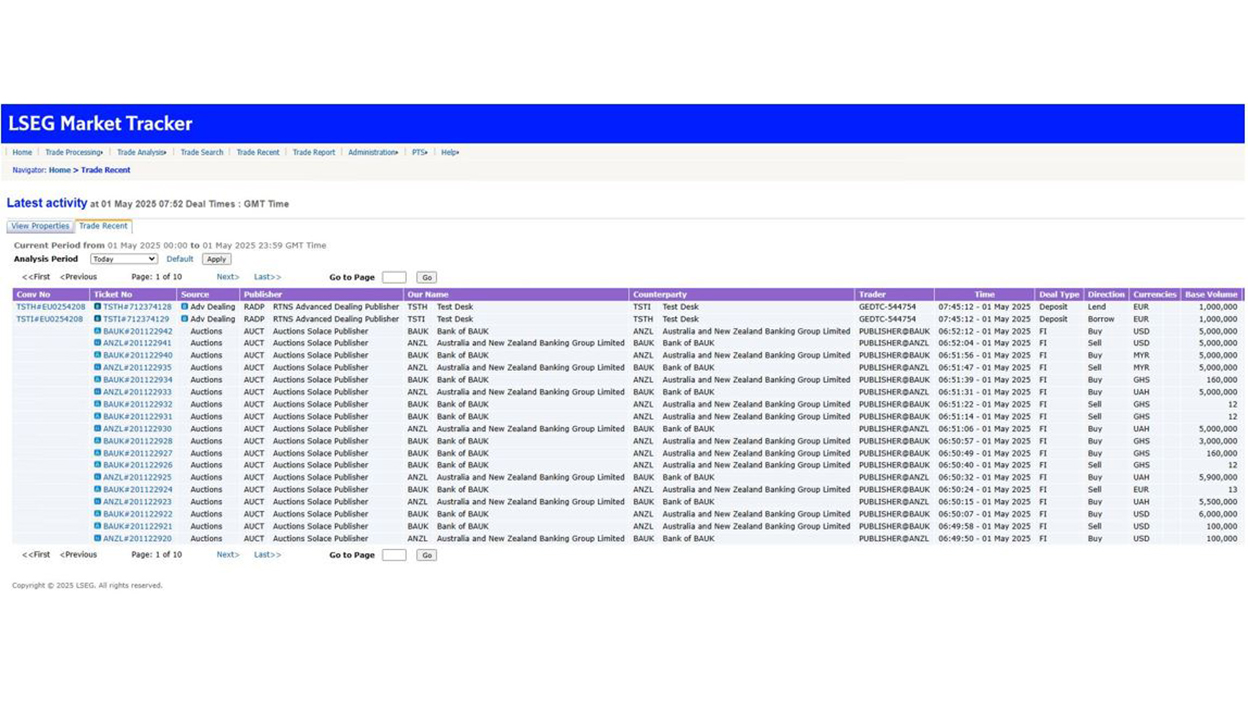Click the icon beside ticket BAUK#201122934
Screen dimensions: 1248x702
(x=97, y=380)
